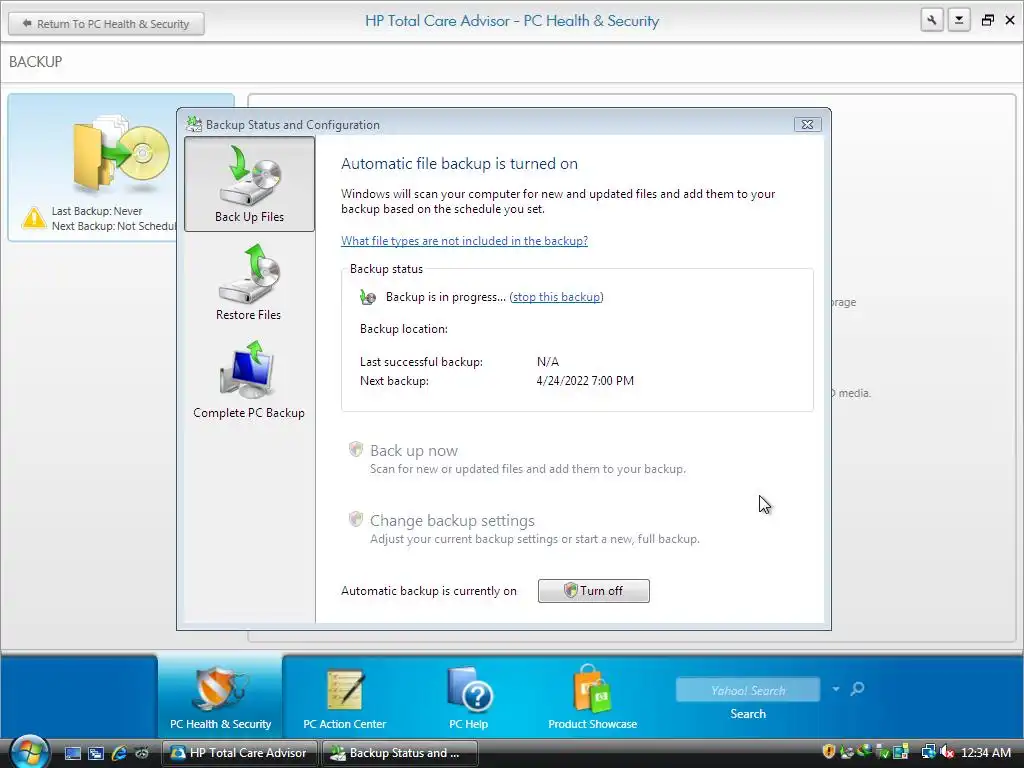Click the taskbar clock showing 12:34 AM

tap(985, 752)
